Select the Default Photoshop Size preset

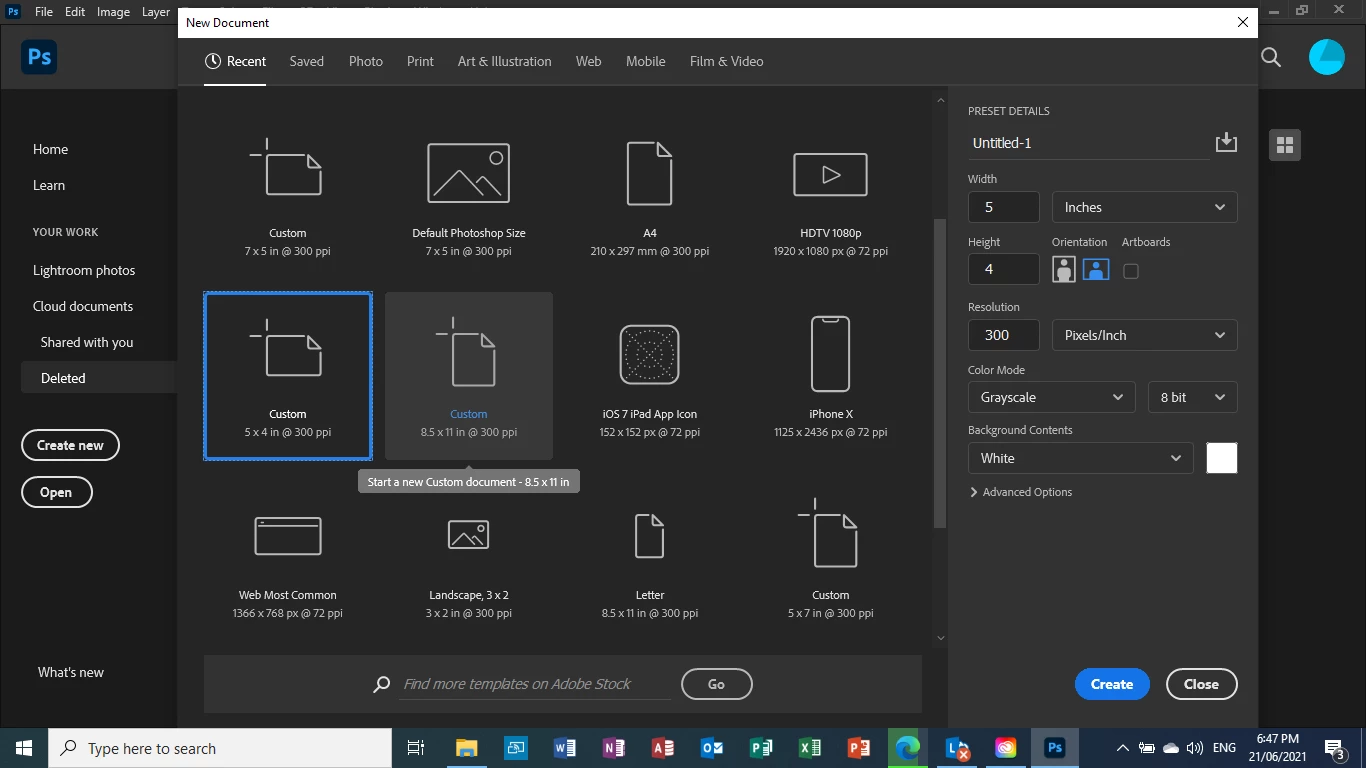click(x=469, y=195)
